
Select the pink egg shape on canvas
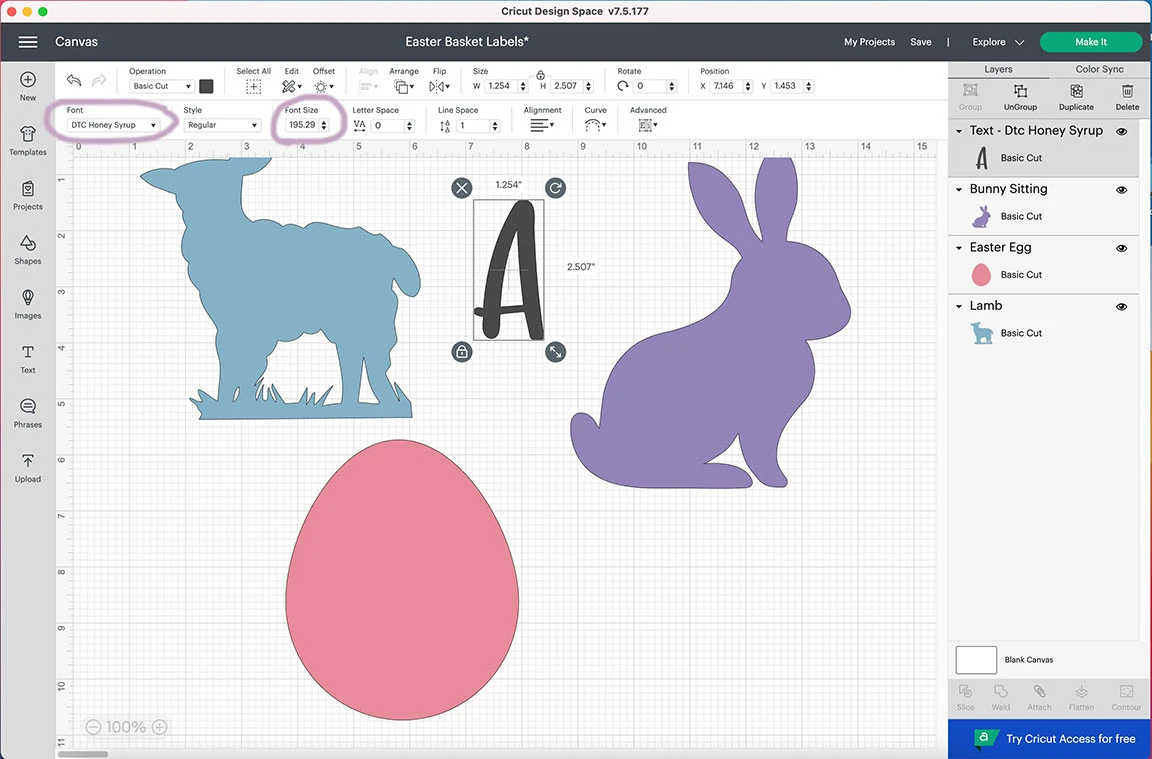pos(402,580)
